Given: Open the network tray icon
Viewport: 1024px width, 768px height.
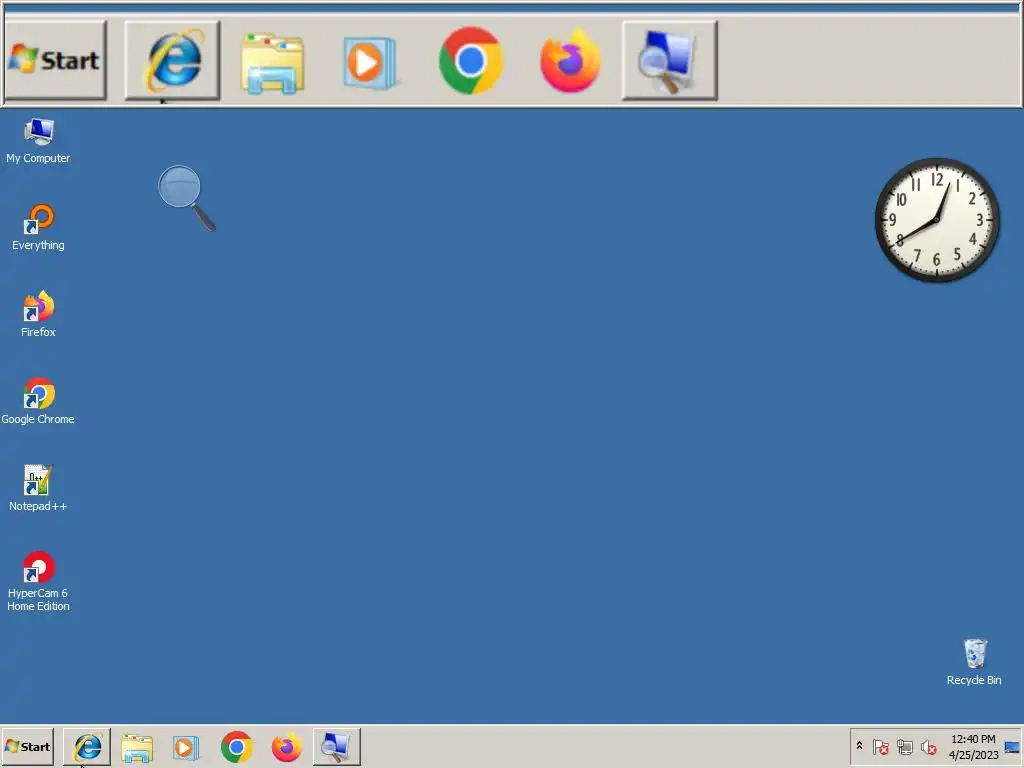Looking at the screenshot, I should tap(904, 746).
